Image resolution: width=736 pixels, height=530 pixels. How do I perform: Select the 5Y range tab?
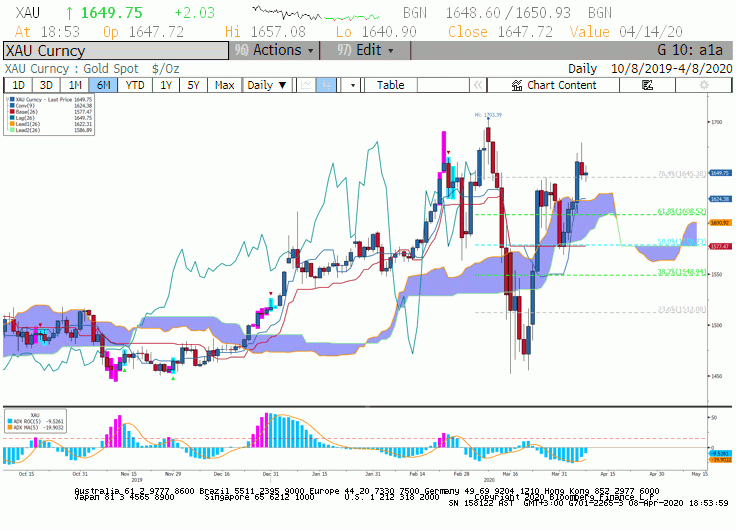pyautogui.click(x=193, y=85)
